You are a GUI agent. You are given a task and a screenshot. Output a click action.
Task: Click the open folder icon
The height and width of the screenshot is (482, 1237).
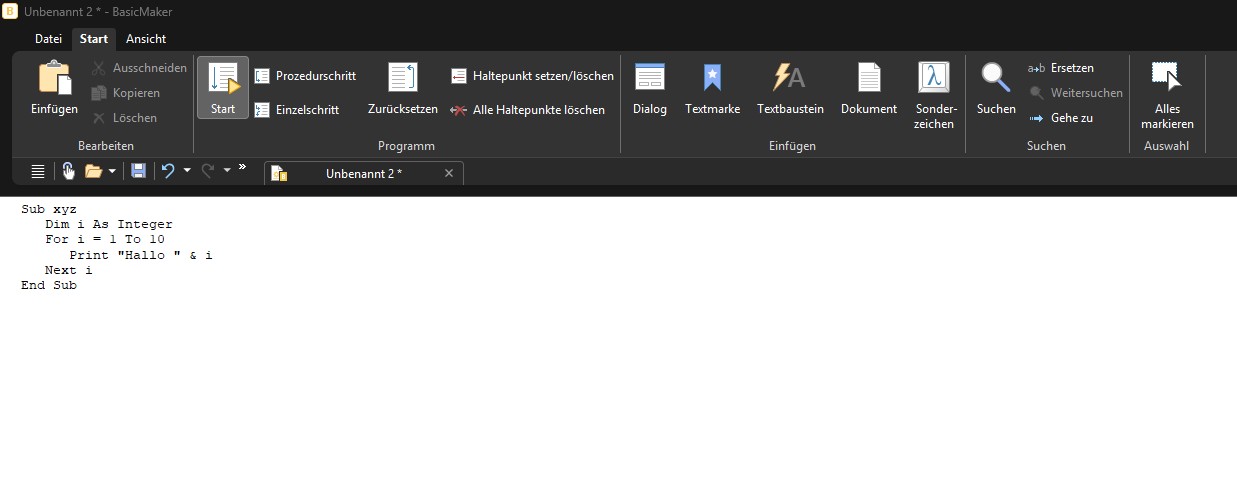pyautogui.click(x=93, y=171)
